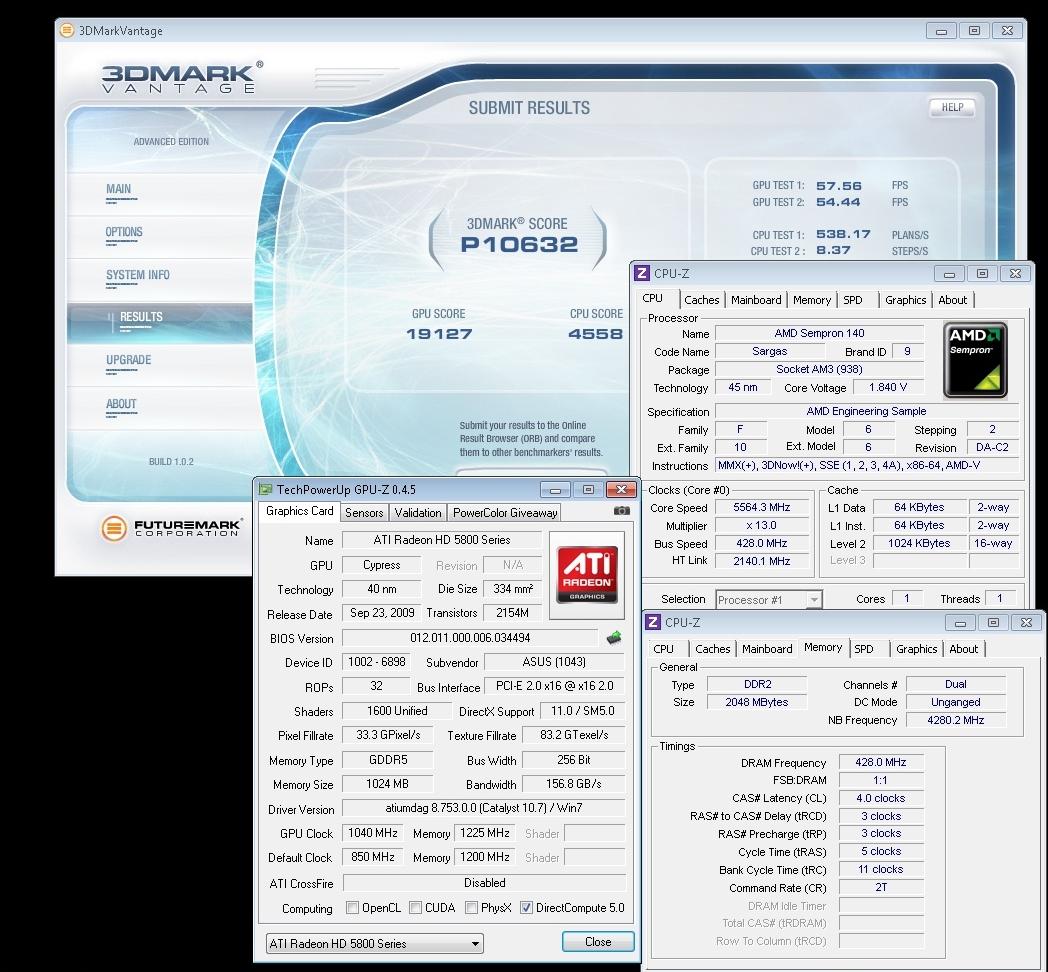Click the upper CPU-Z window Z icon
The height and width of the screenshot is (972, 1048).
[642, 273]
